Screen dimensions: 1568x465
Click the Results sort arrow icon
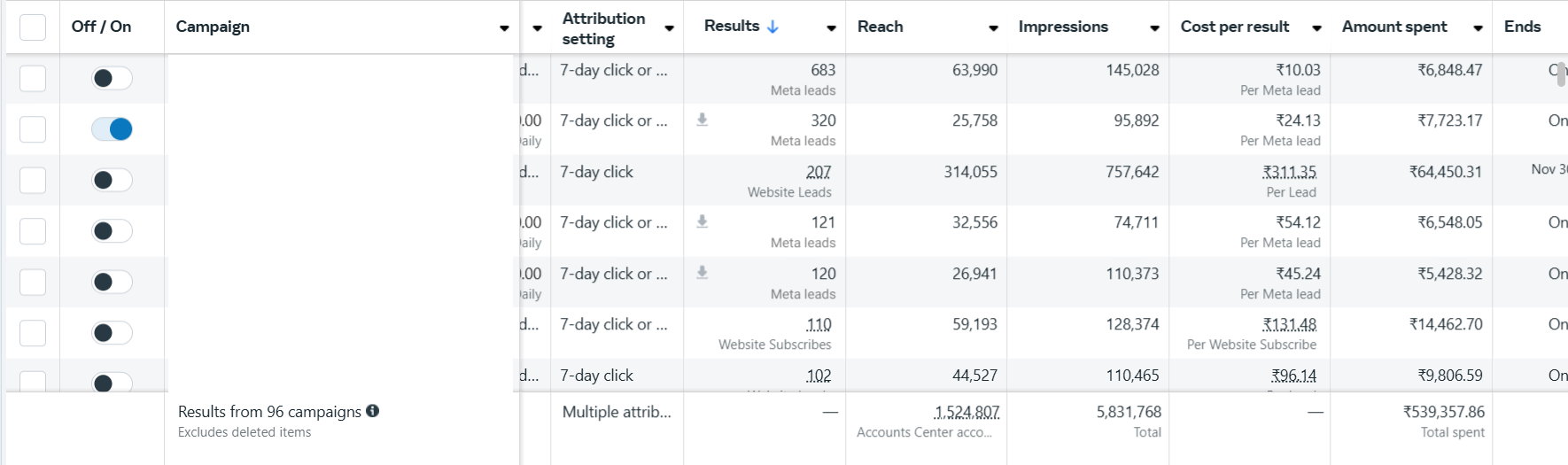click(x=772, y=27)
